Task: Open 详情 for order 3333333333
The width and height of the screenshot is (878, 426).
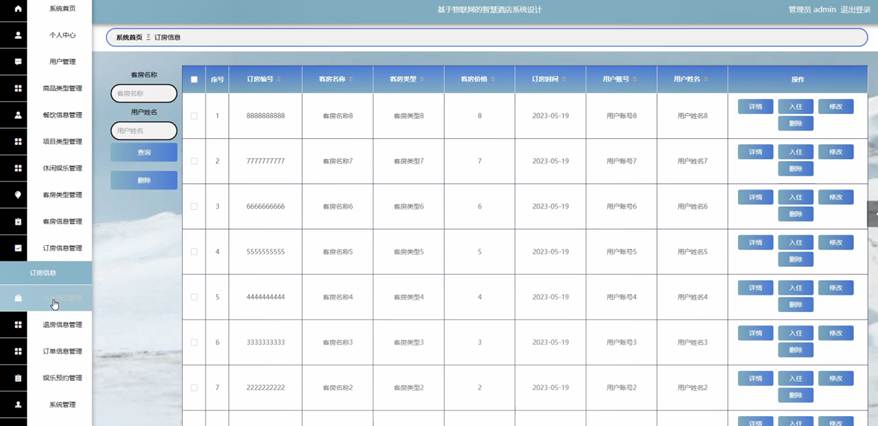Action: tap(755, 333)
